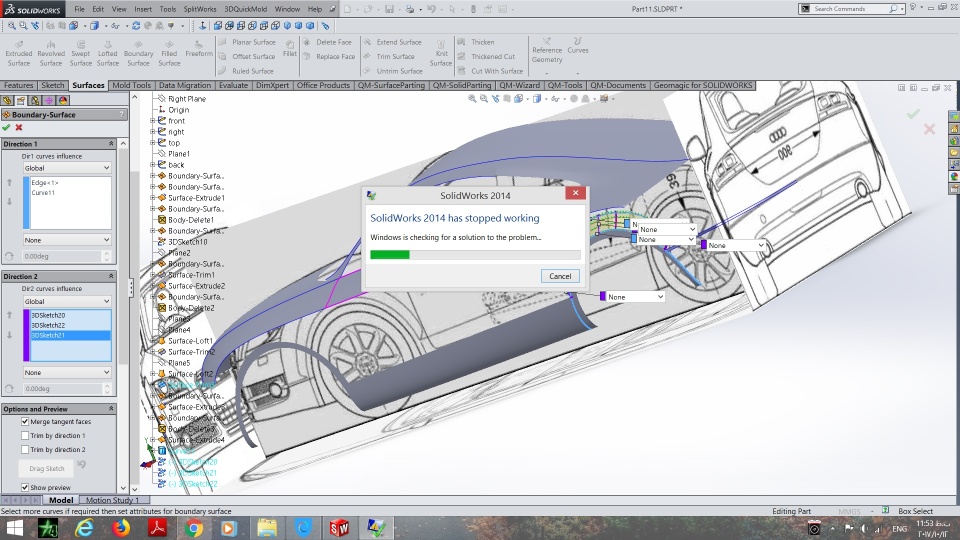Open the File menu
This screenshot has width=960, height=540.
[x=80, y=9]
